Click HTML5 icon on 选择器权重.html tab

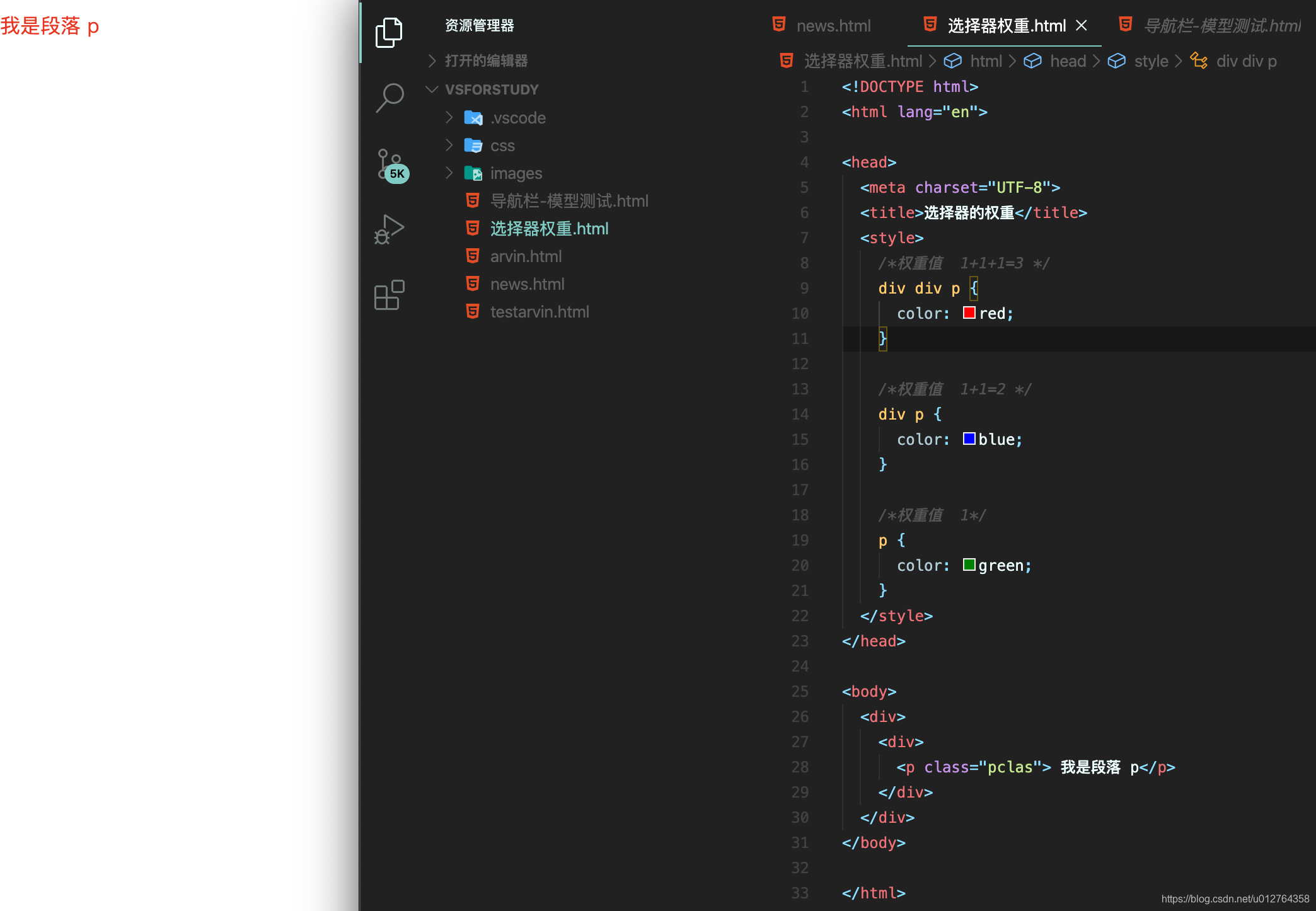click(x=930, y=25)
